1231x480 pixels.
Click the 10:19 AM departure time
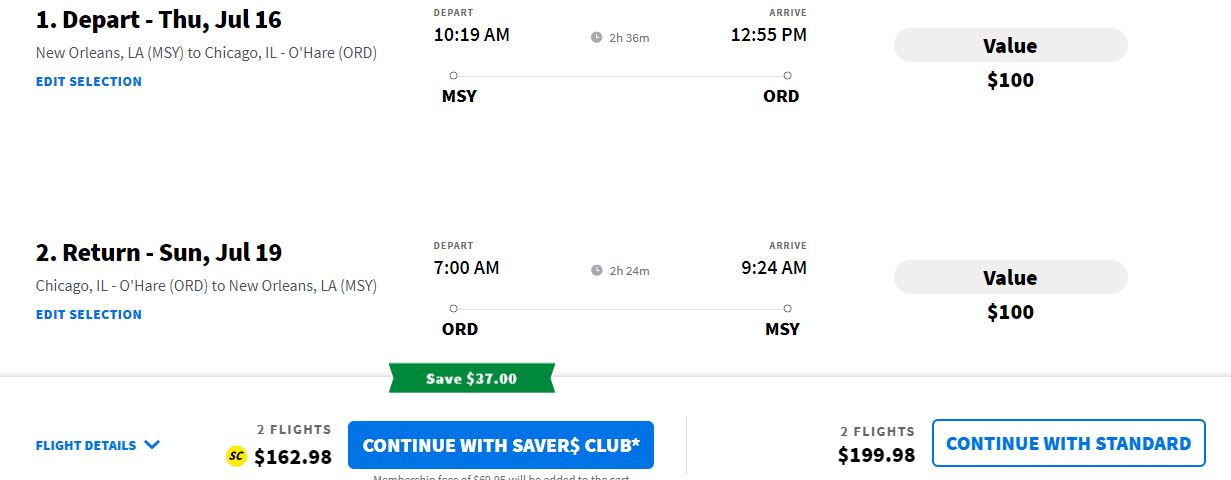471,35
